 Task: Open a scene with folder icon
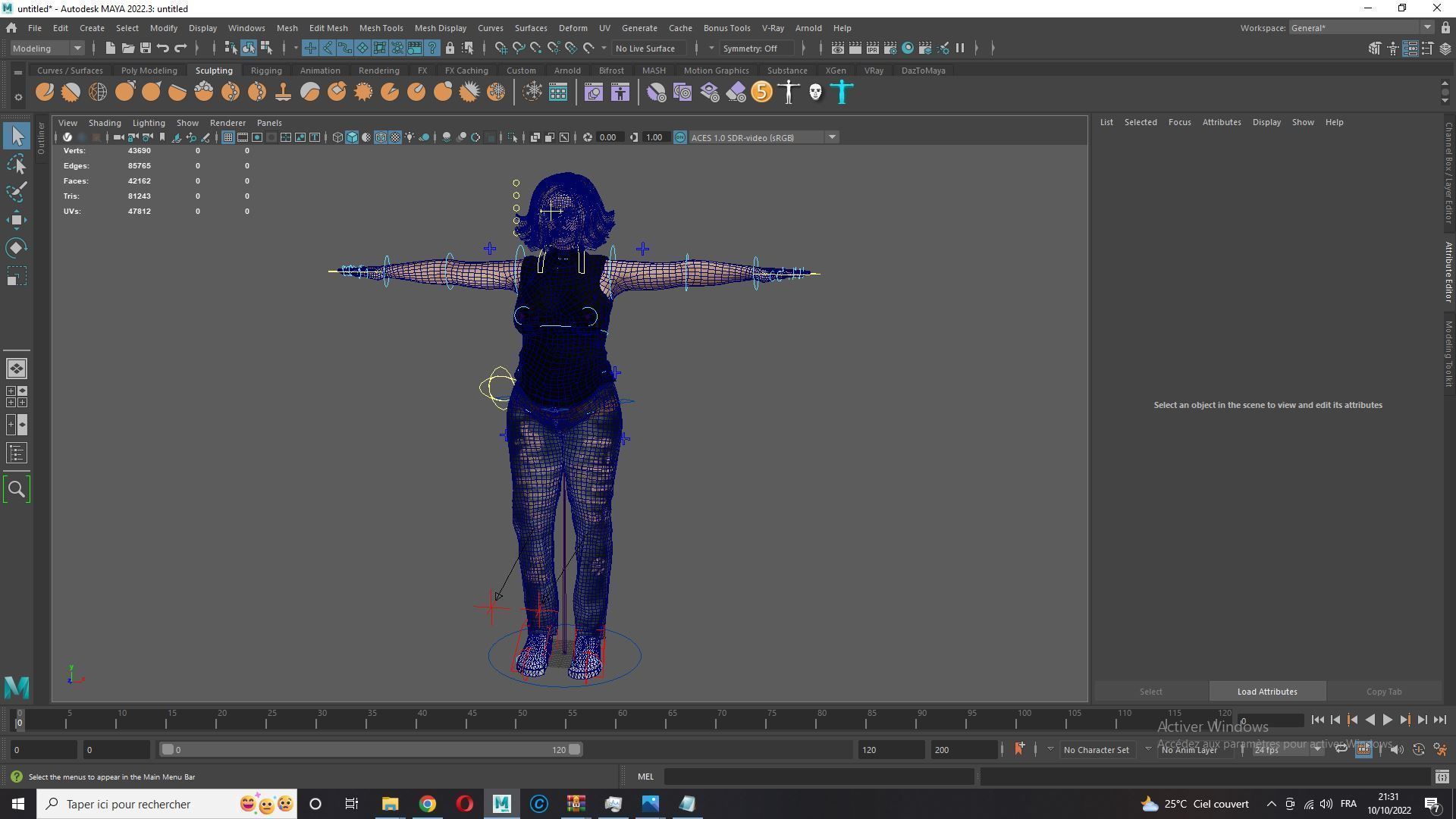point(127,49)
